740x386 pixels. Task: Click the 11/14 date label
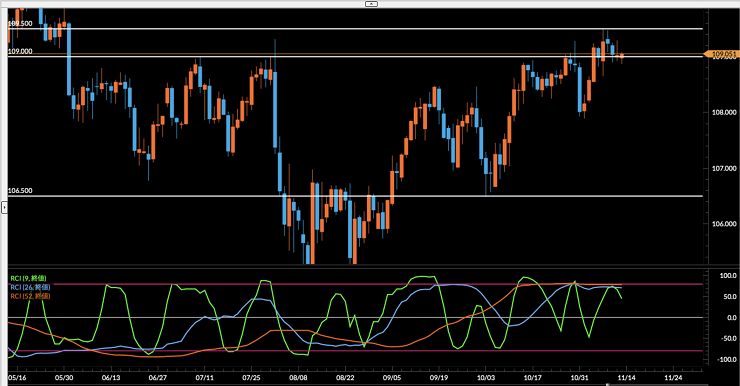[x=626, y=378]
